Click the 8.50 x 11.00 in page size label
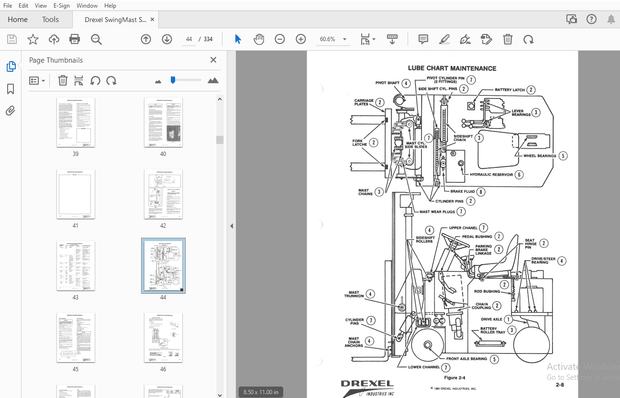 (x=261, y=392)
